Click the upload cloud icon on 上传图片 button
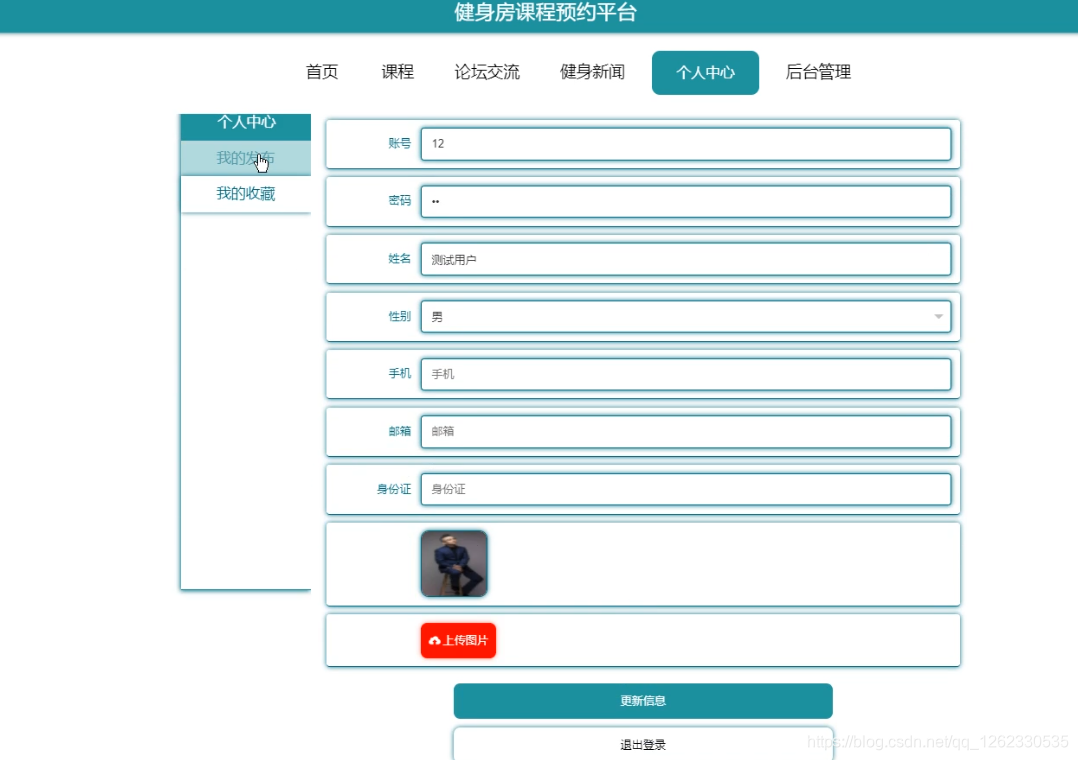This screenshot has width=1078, height=760. [434, 640]
